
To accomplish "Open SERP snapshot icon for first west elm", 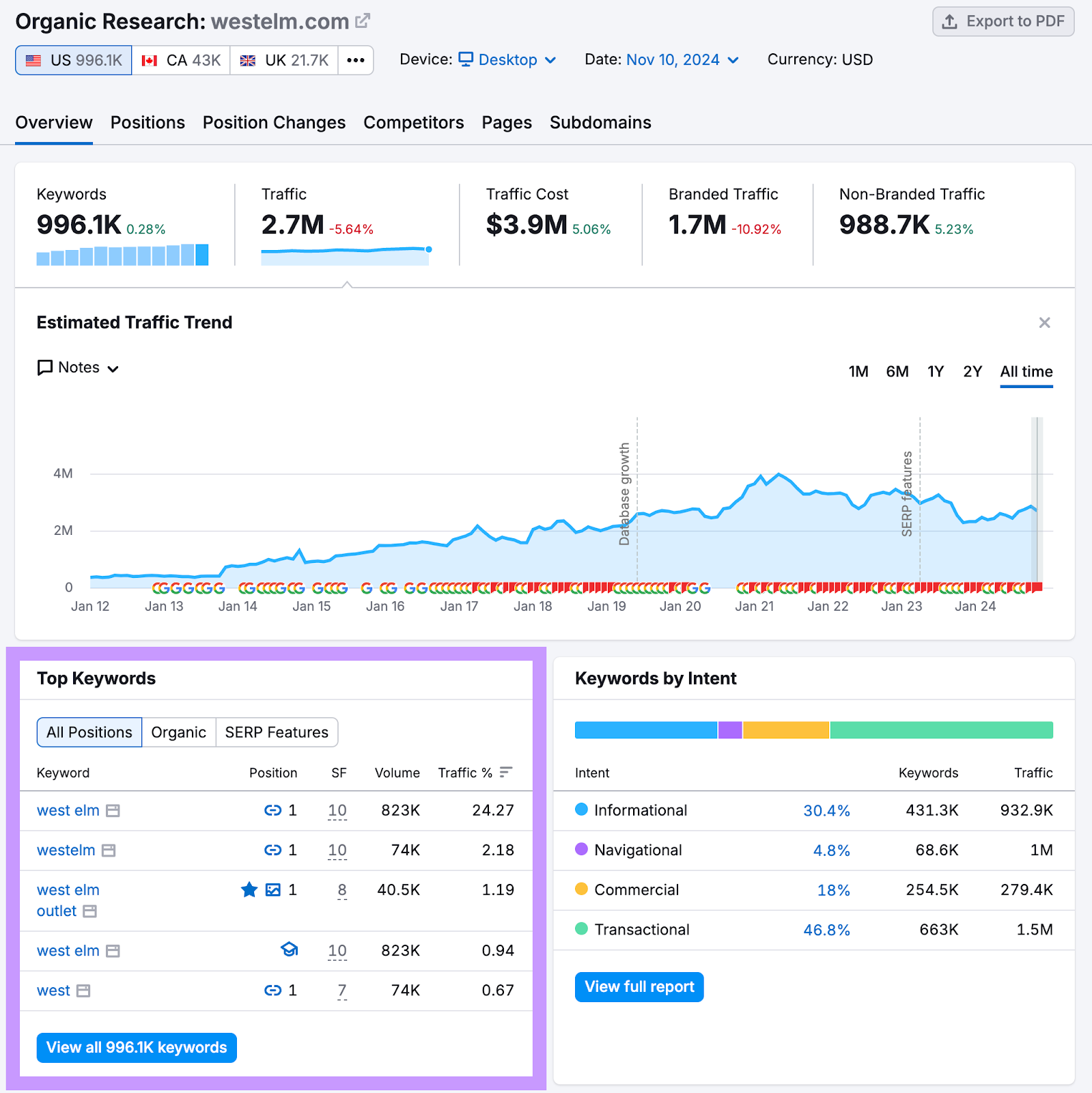I will click(x=113, y=811).
